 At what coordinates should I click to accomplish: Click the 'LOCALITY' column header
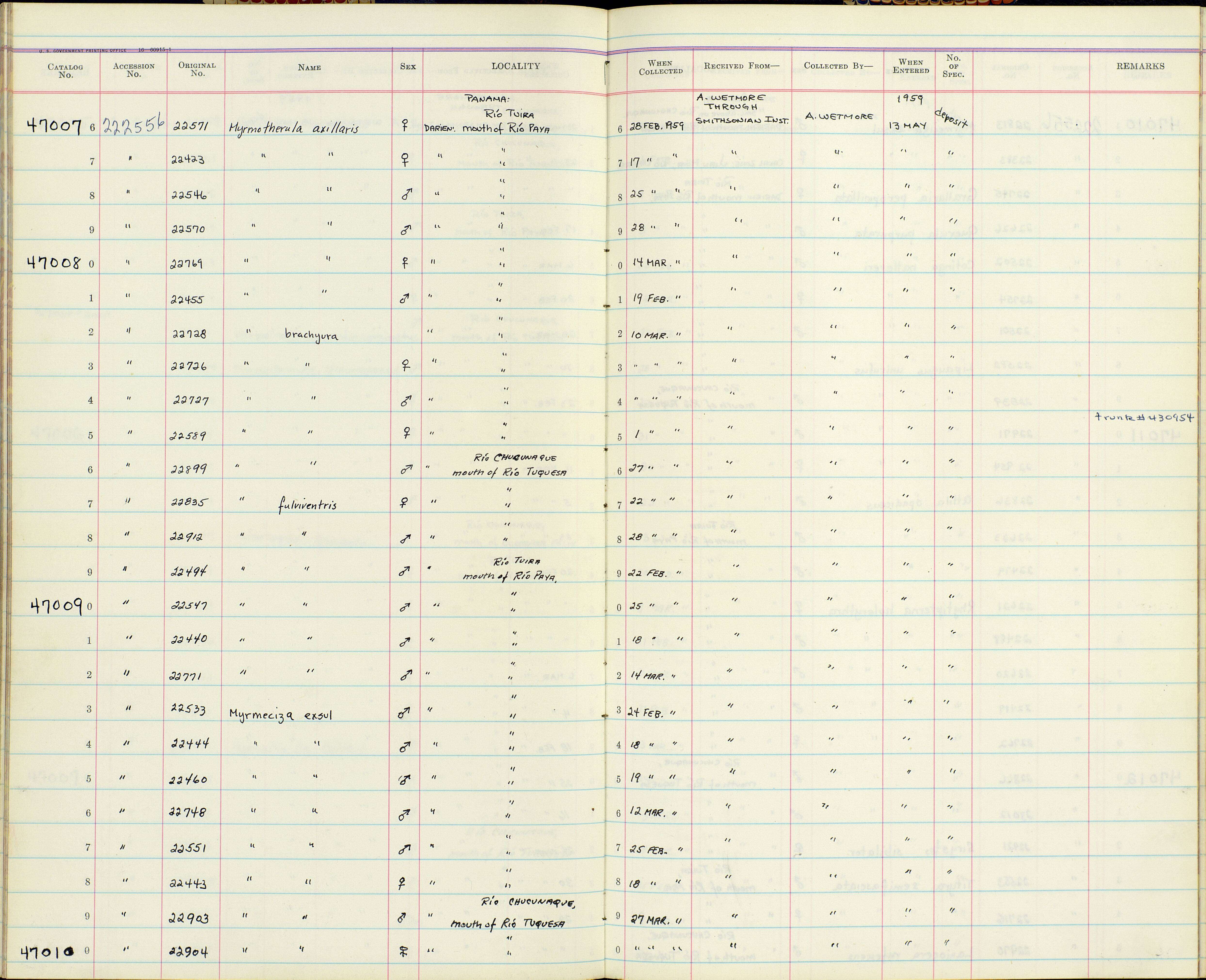(515, 66)
